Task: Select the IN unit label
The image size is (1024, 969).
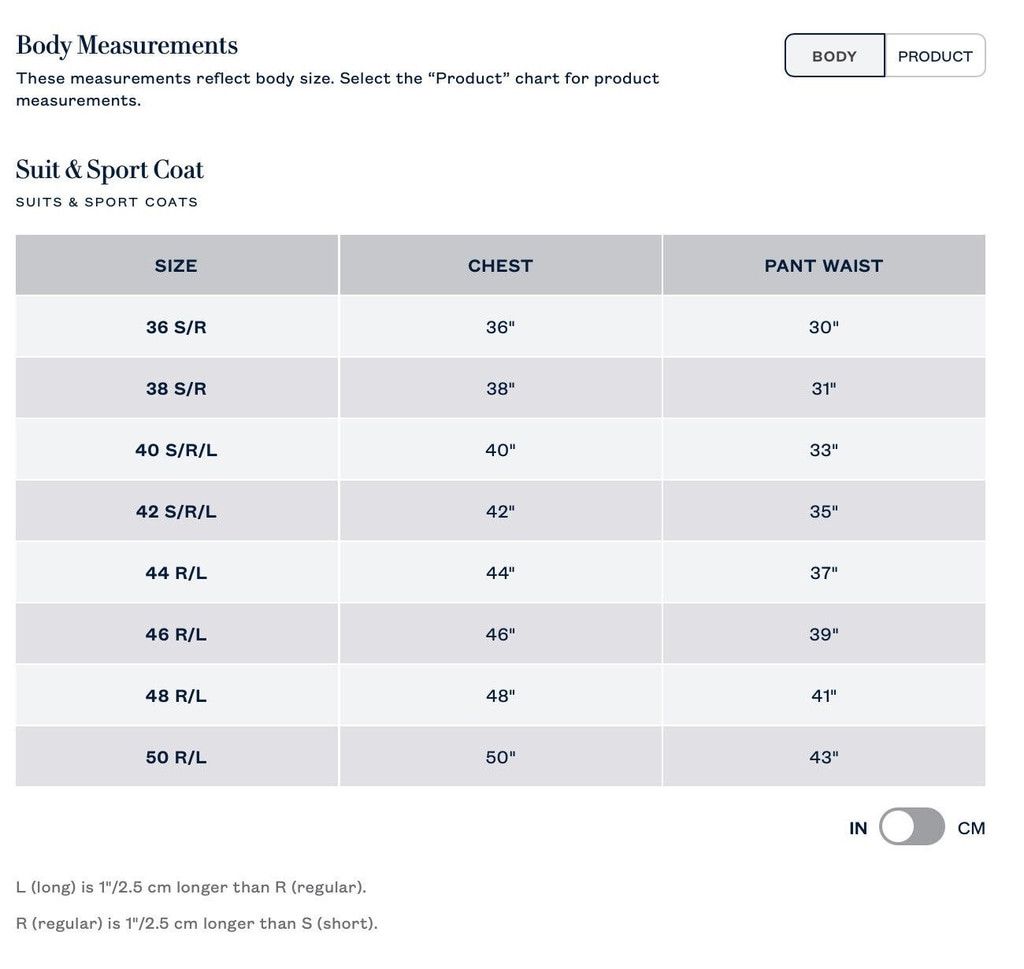Action: [858, 828]
